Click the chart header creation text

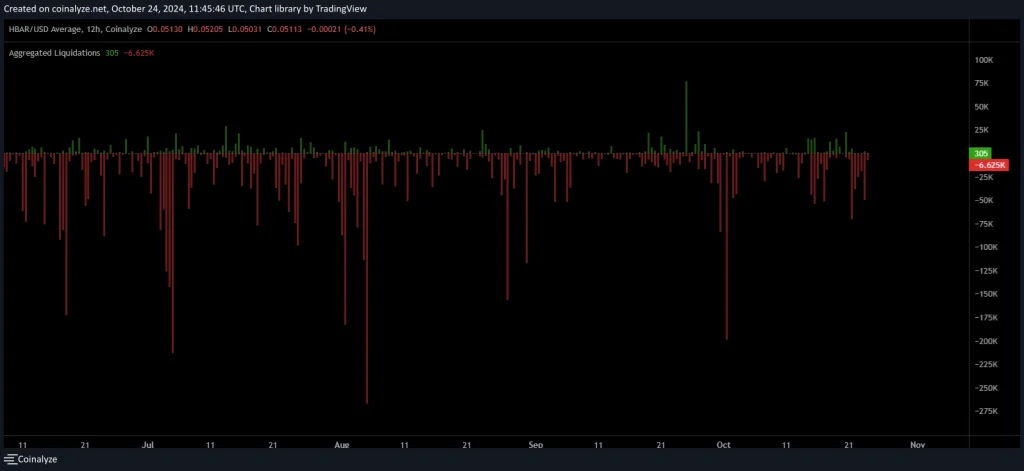(x=185, y=9)
